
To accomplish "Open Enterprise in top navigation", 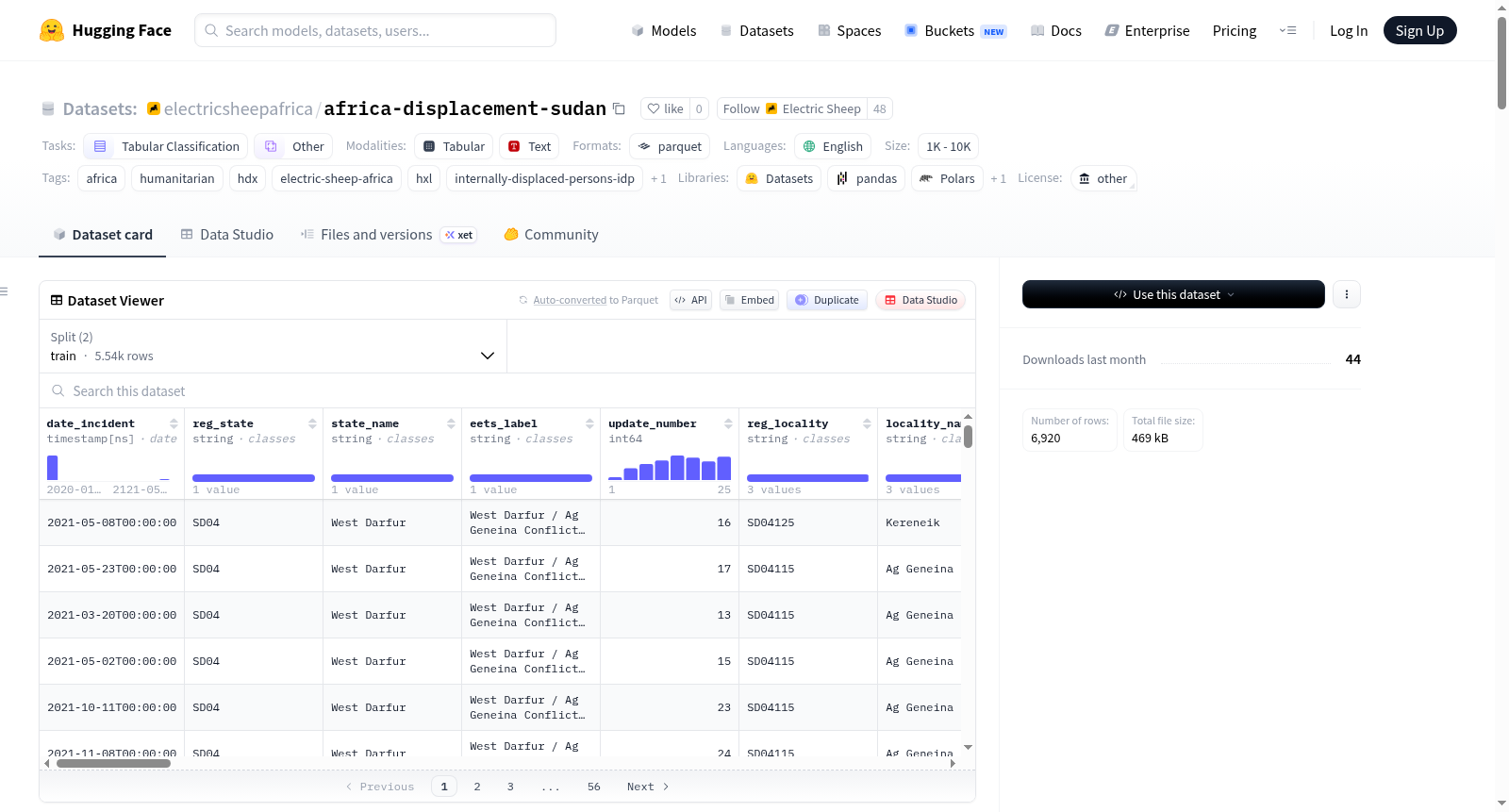I will [1147, 30].
